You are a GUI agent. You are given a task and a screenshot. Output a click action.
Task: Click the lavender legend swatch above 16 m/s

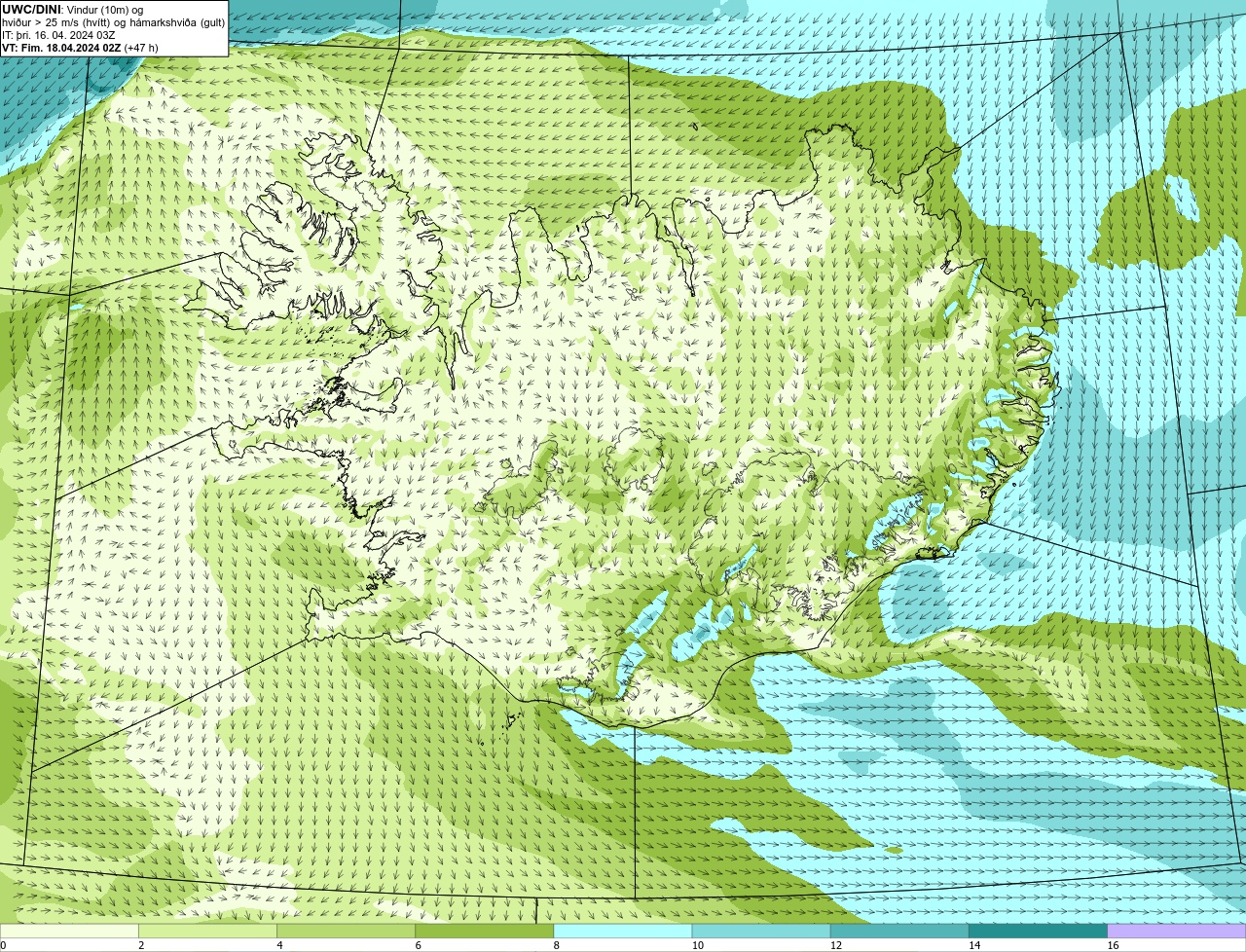(x=1176, y=932)
